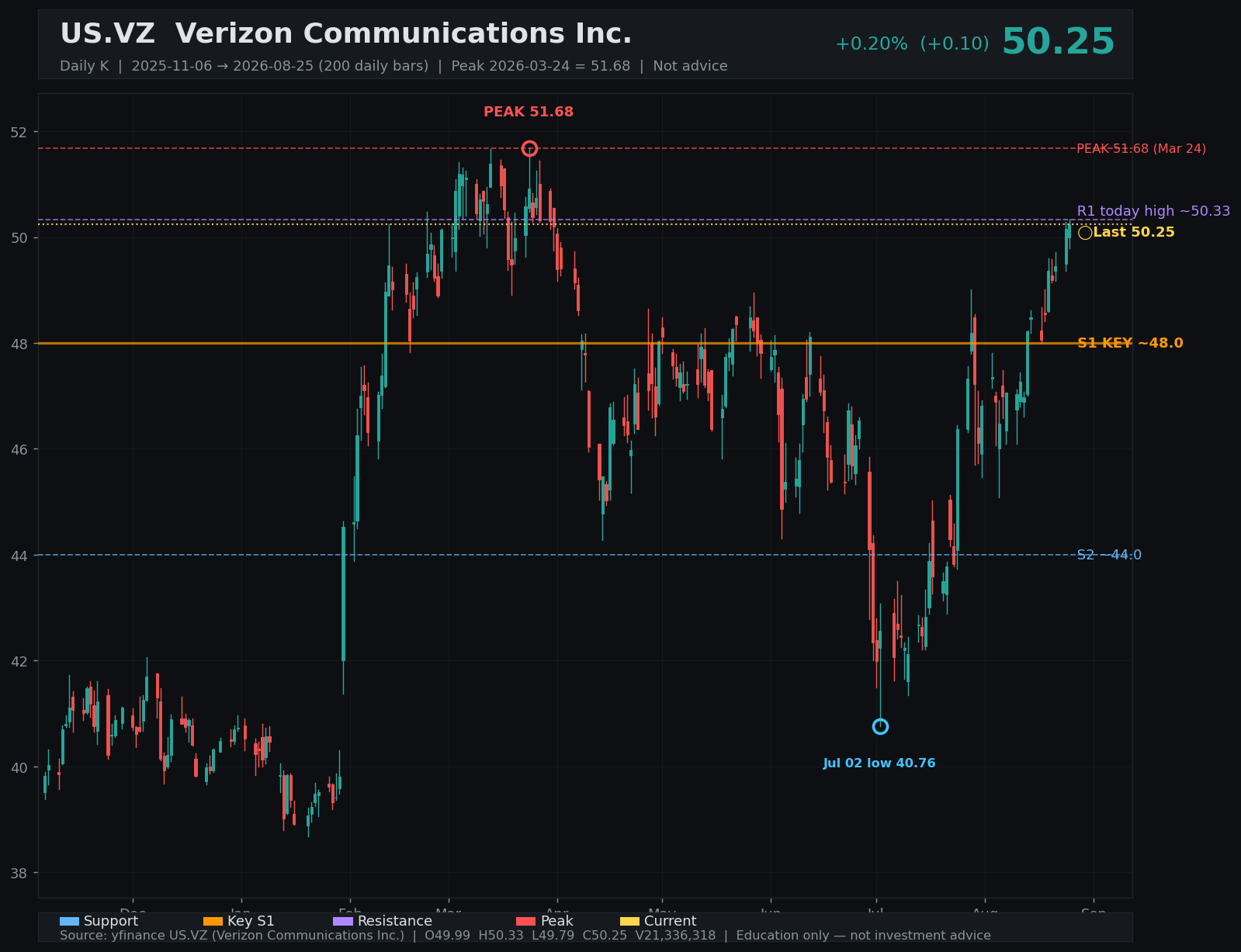Click the yellow Current legend swatch
The image size is (1241, 952).
[629, 921]
